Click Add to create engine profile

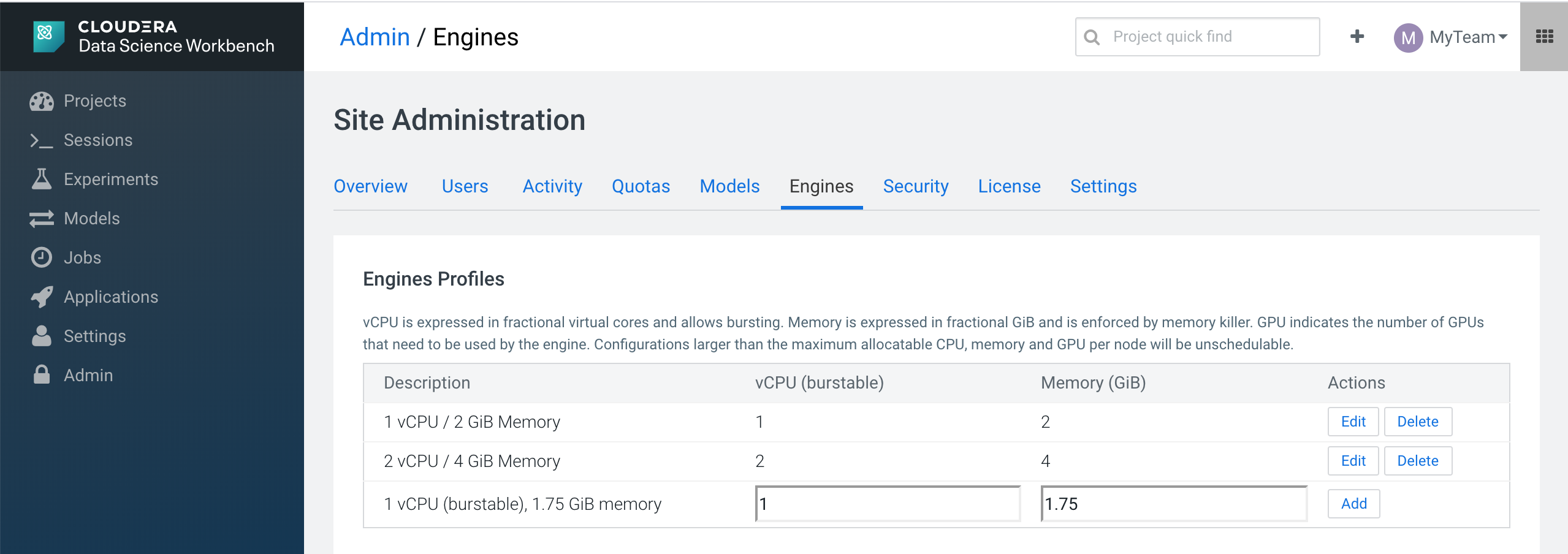point(1353,504)
